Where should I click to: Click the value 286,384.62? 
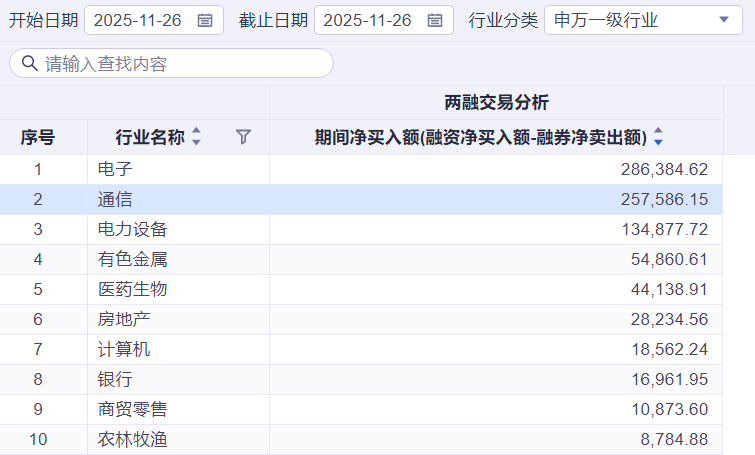click(664, 169)
